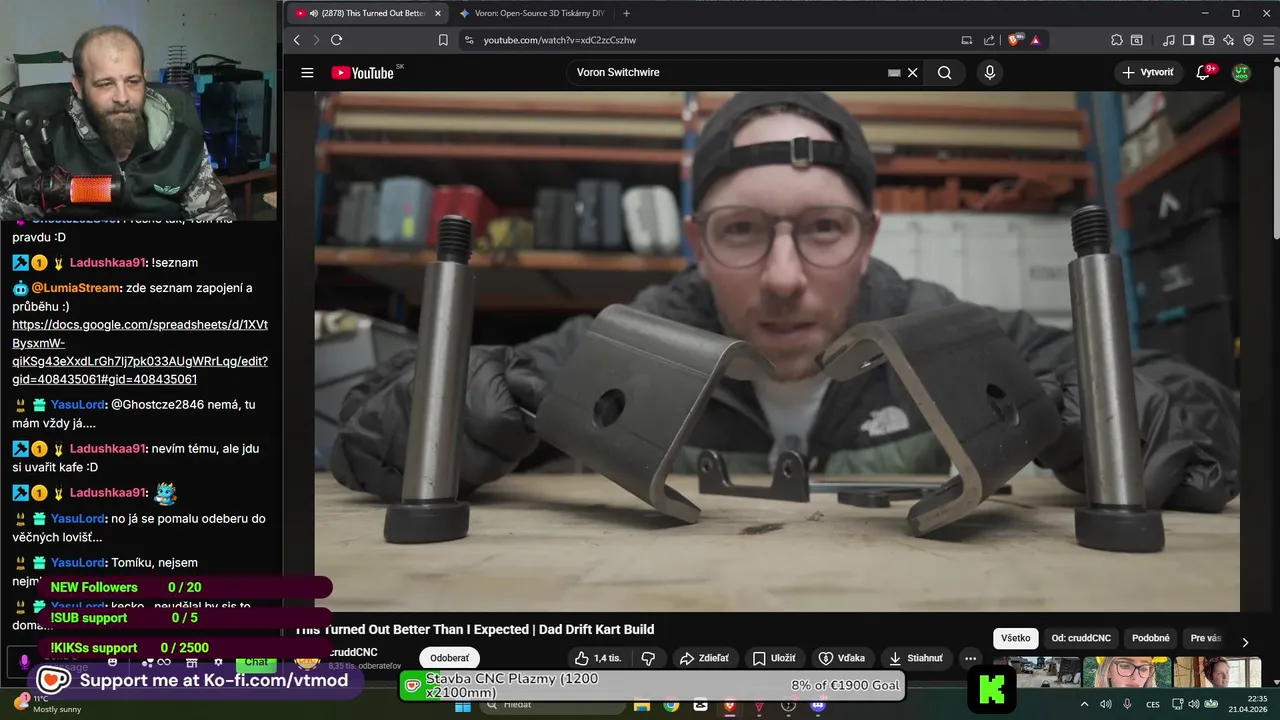Select the Podobné filter chip
Screen dimensions: 1280x720
[1151, 638]
